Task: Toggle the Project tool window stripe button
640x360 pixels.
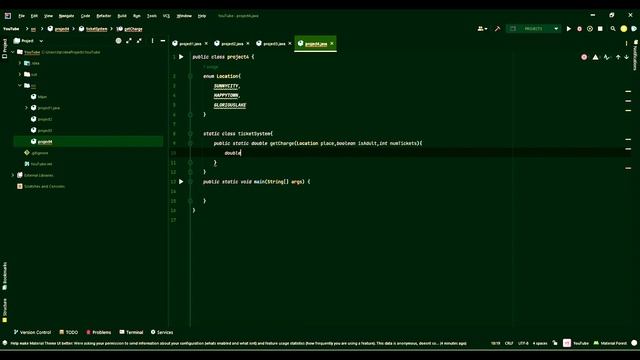Action: (5, 48)
